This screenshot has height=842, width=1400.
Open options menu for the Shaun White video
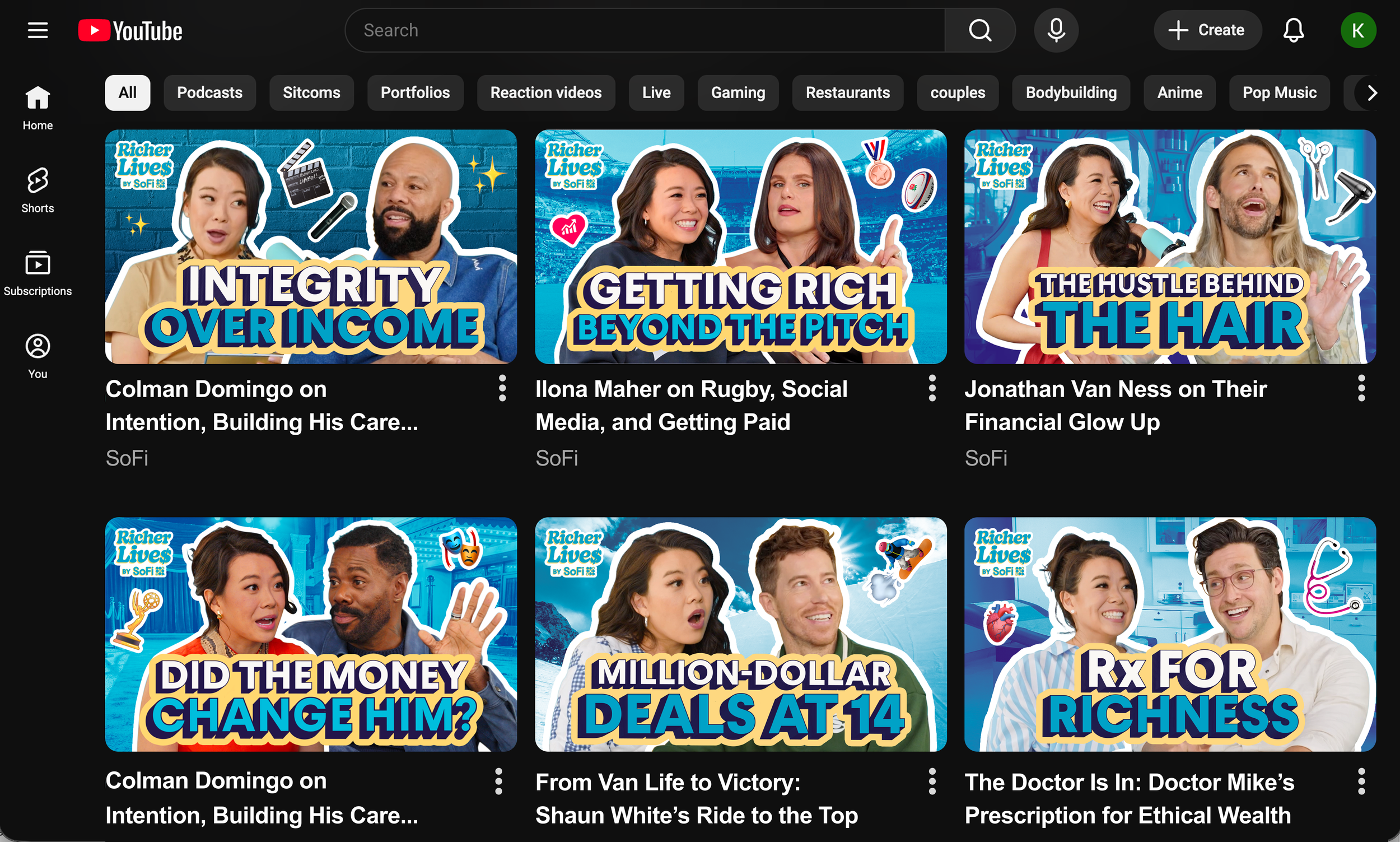coord(932,781)
